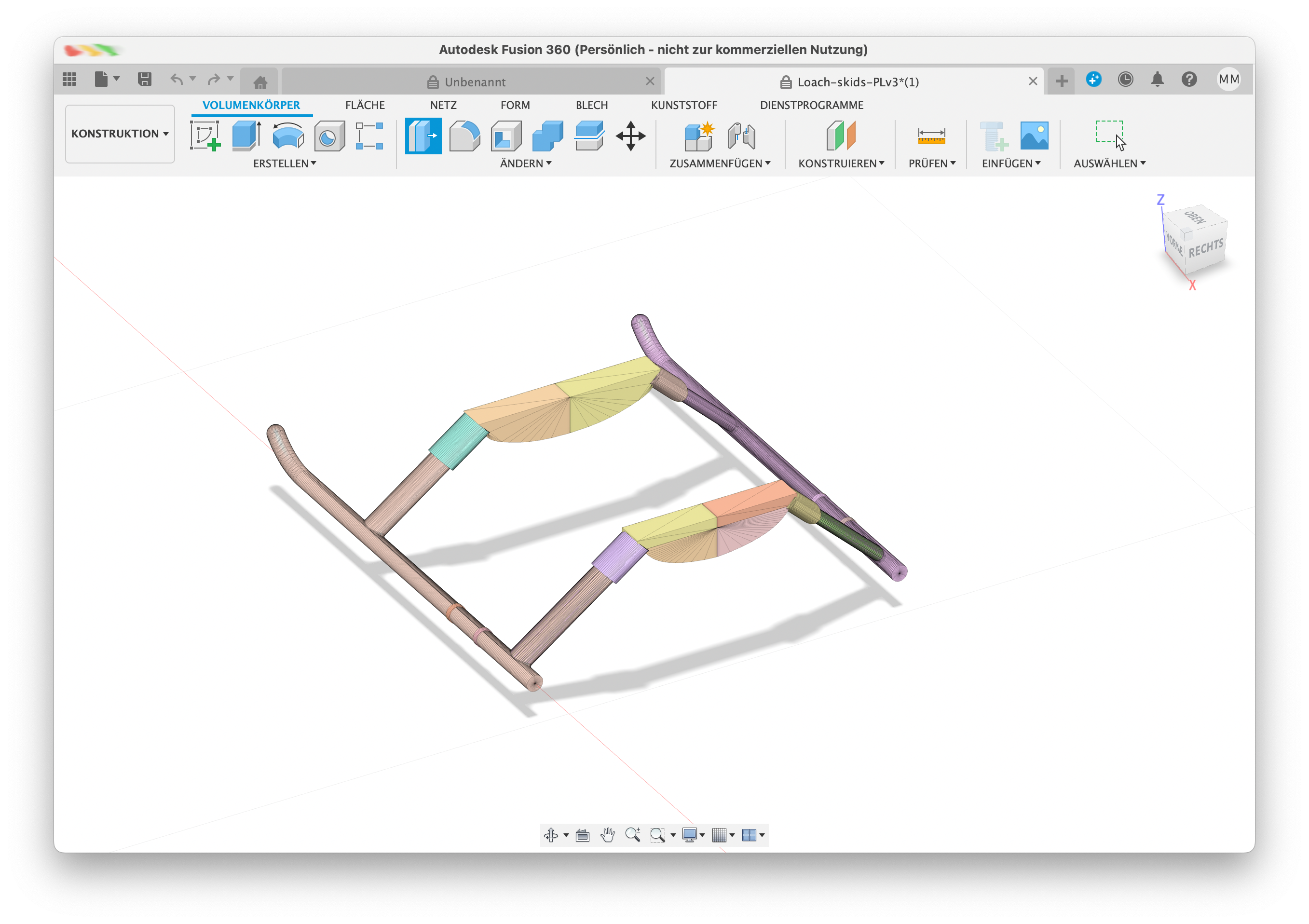1309x924 pixels.
Task: Switch to the FLÄCHE tab
Action: [365, 106]
